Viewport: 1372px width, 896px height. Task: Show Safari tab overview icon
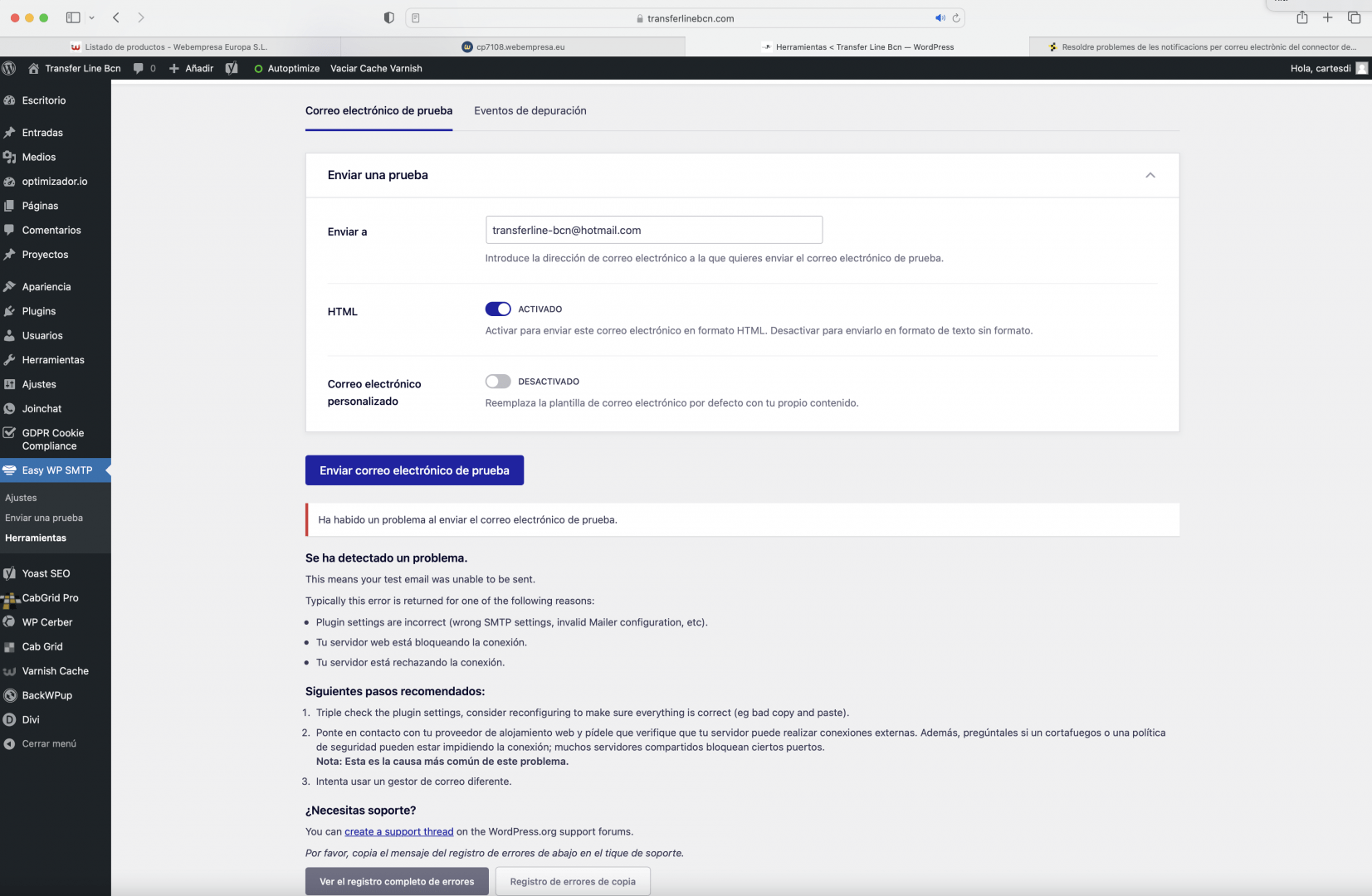pyautogui.click(x=1354, y=17)
